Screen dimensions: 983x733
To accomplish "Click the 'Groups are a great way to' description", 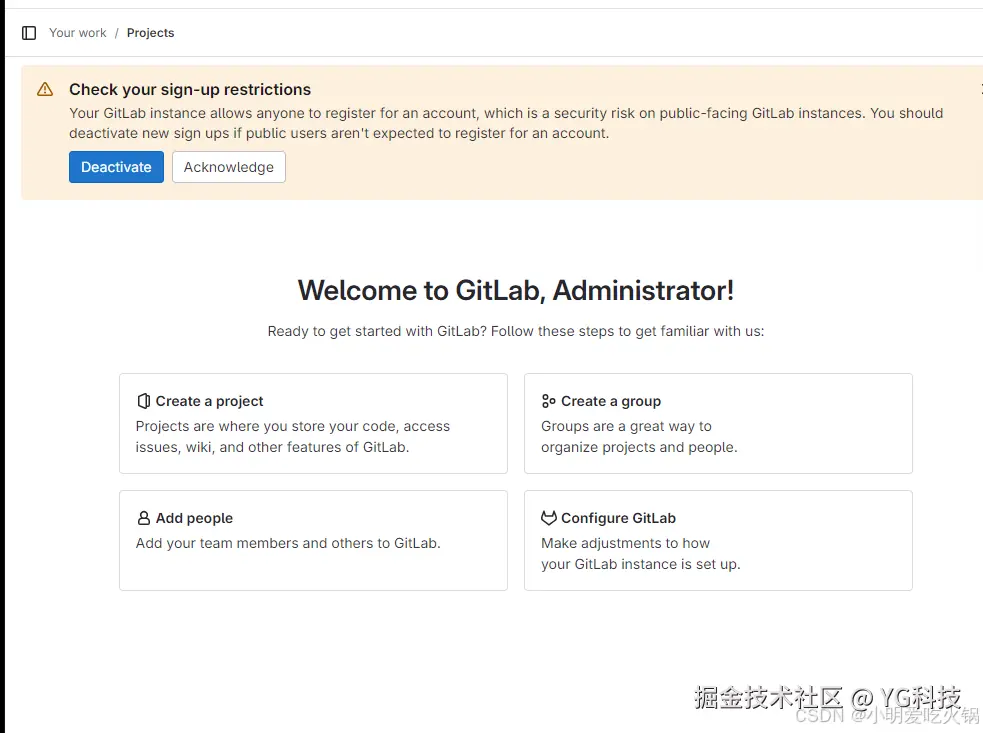I will click(639, 436).
